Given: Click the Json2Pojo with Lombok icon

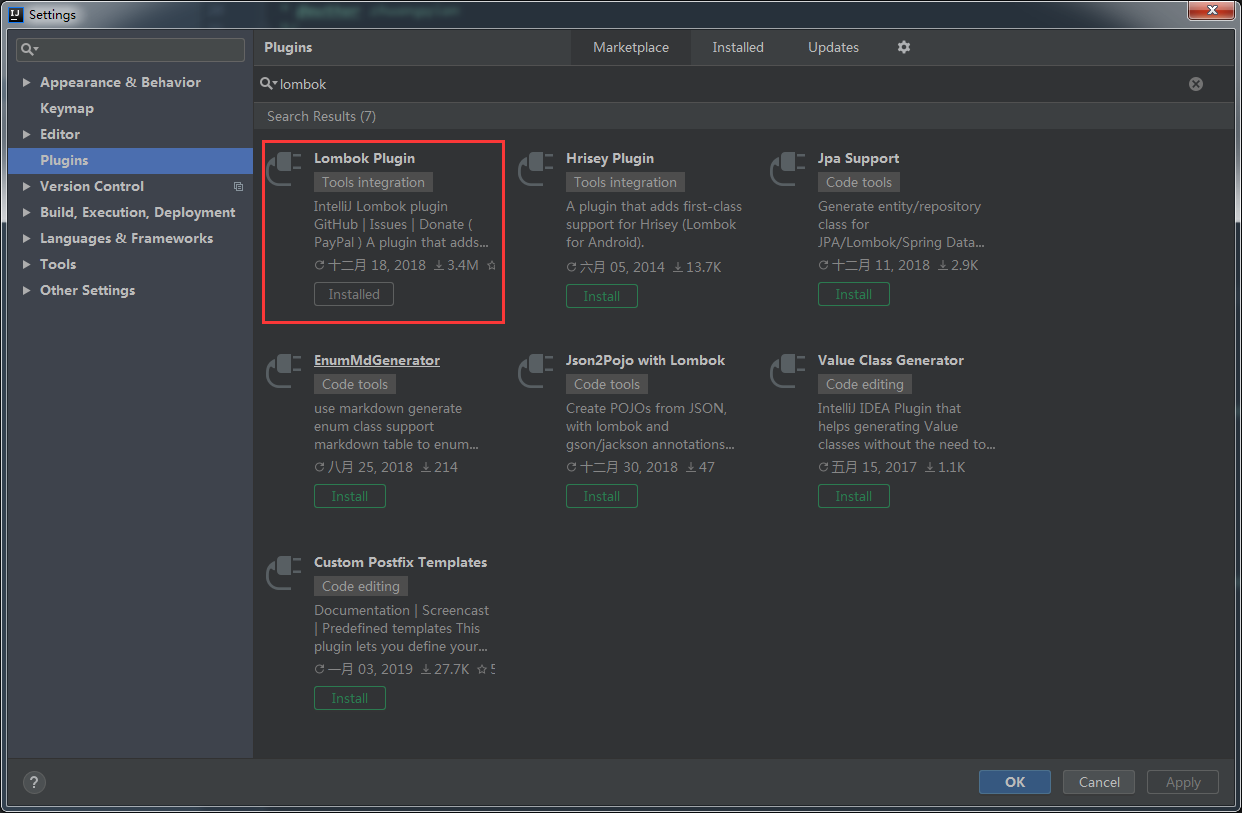Looking at the screenshot, I should click(537, 371).
